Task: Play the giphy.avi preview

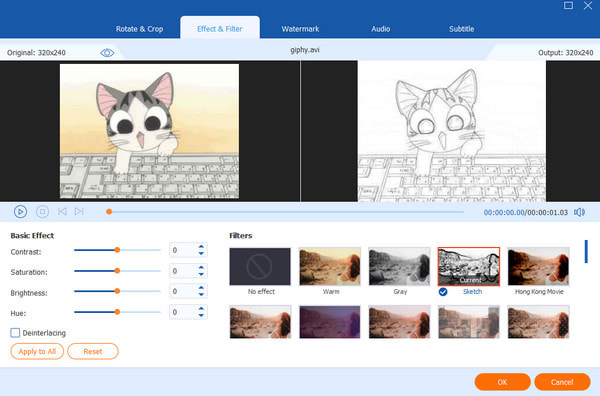Action: click(20, 212)
